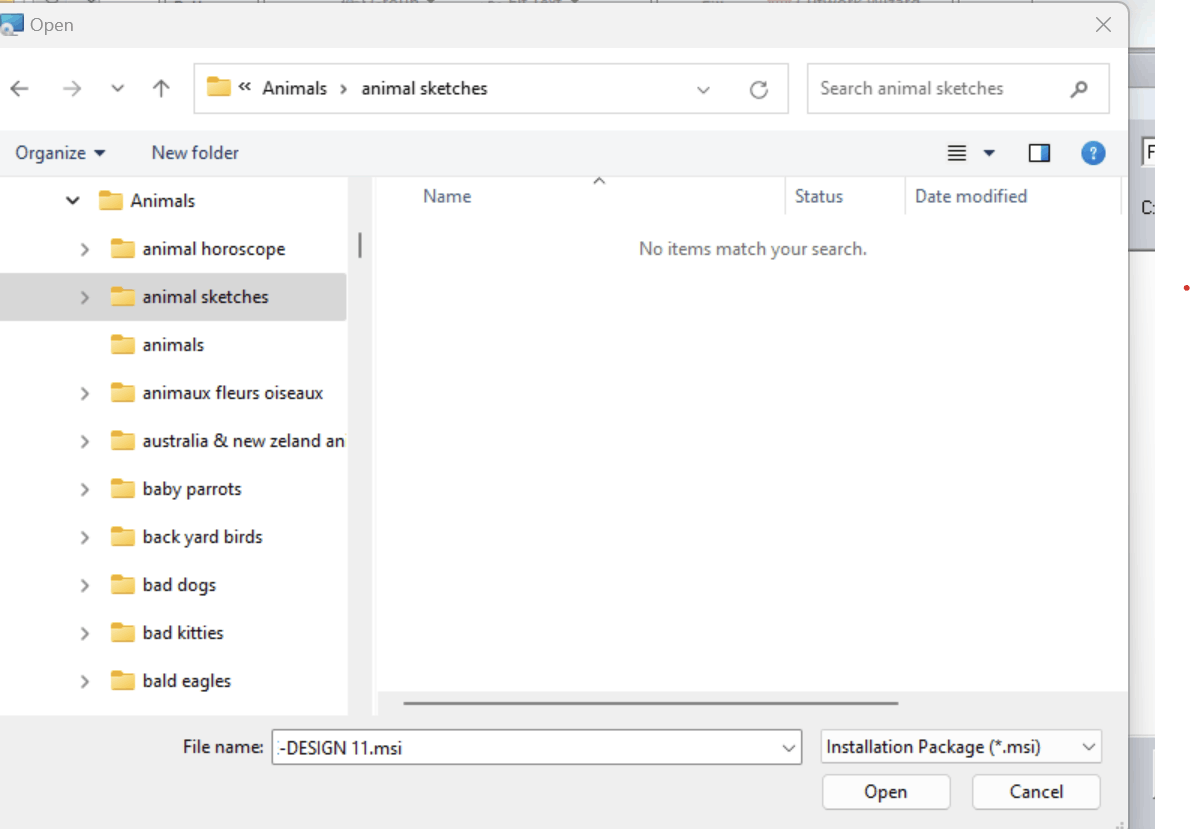Go up one folder level
This screenshot has height=829, width=1191.
tap(160, 89)
